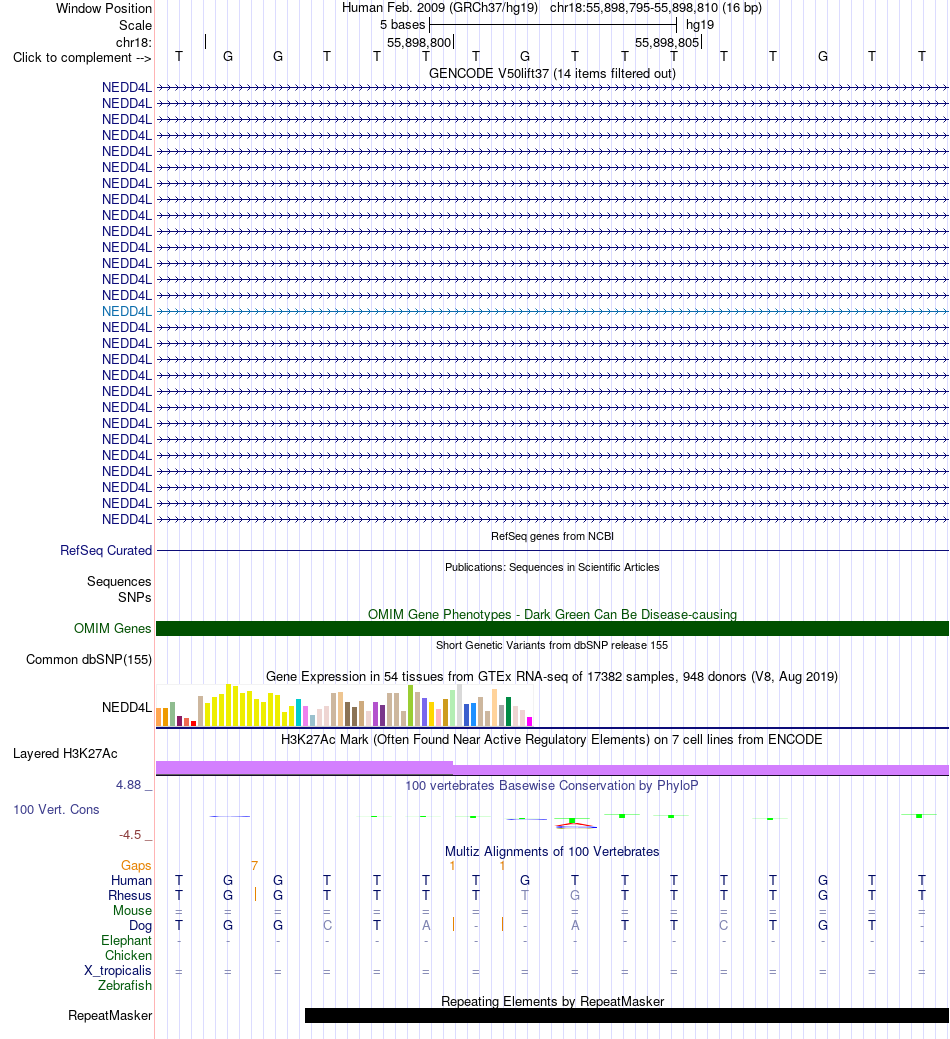
Task: Click the OMIM Genes track label
Action: point(113,628)
